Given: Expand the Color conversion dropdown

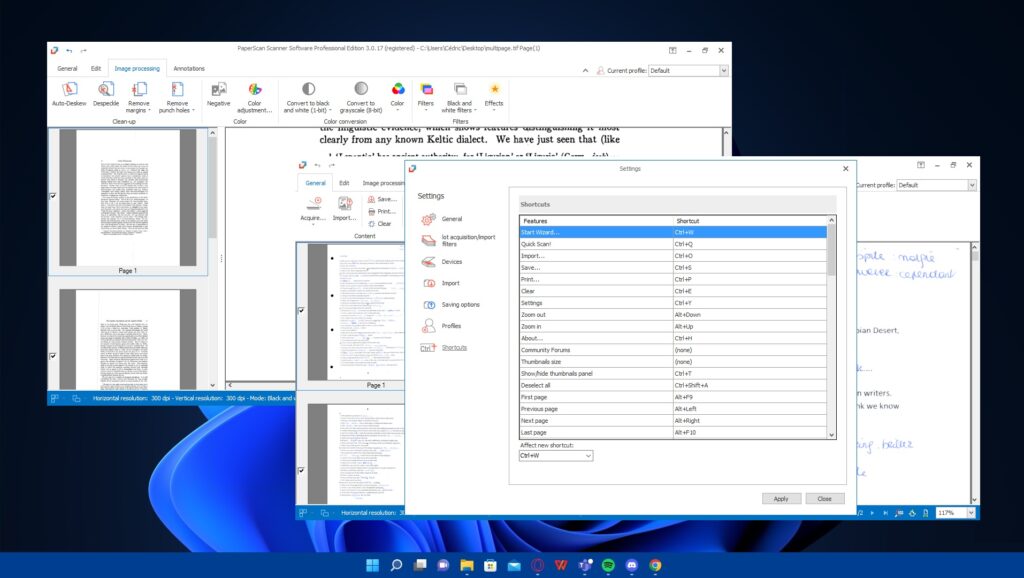Looking at the screenshot, I should pos(397,110).
